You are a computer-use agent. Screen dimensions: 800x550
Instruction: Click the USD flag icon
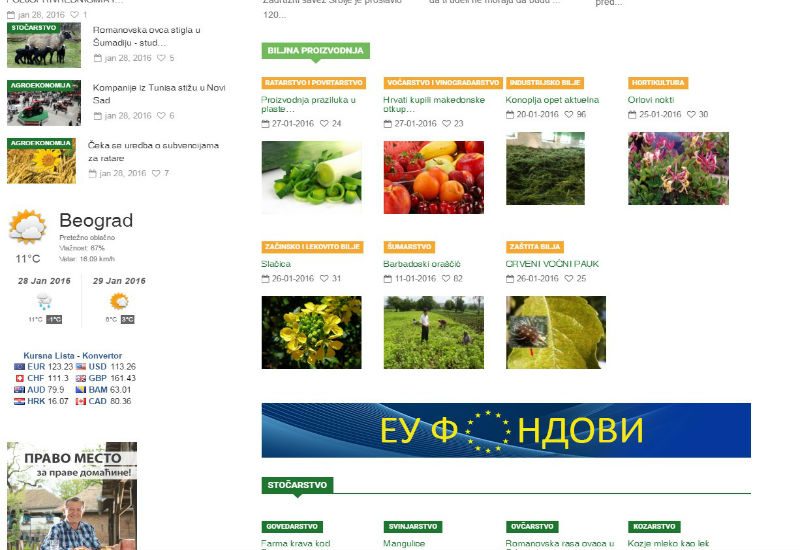81,366
